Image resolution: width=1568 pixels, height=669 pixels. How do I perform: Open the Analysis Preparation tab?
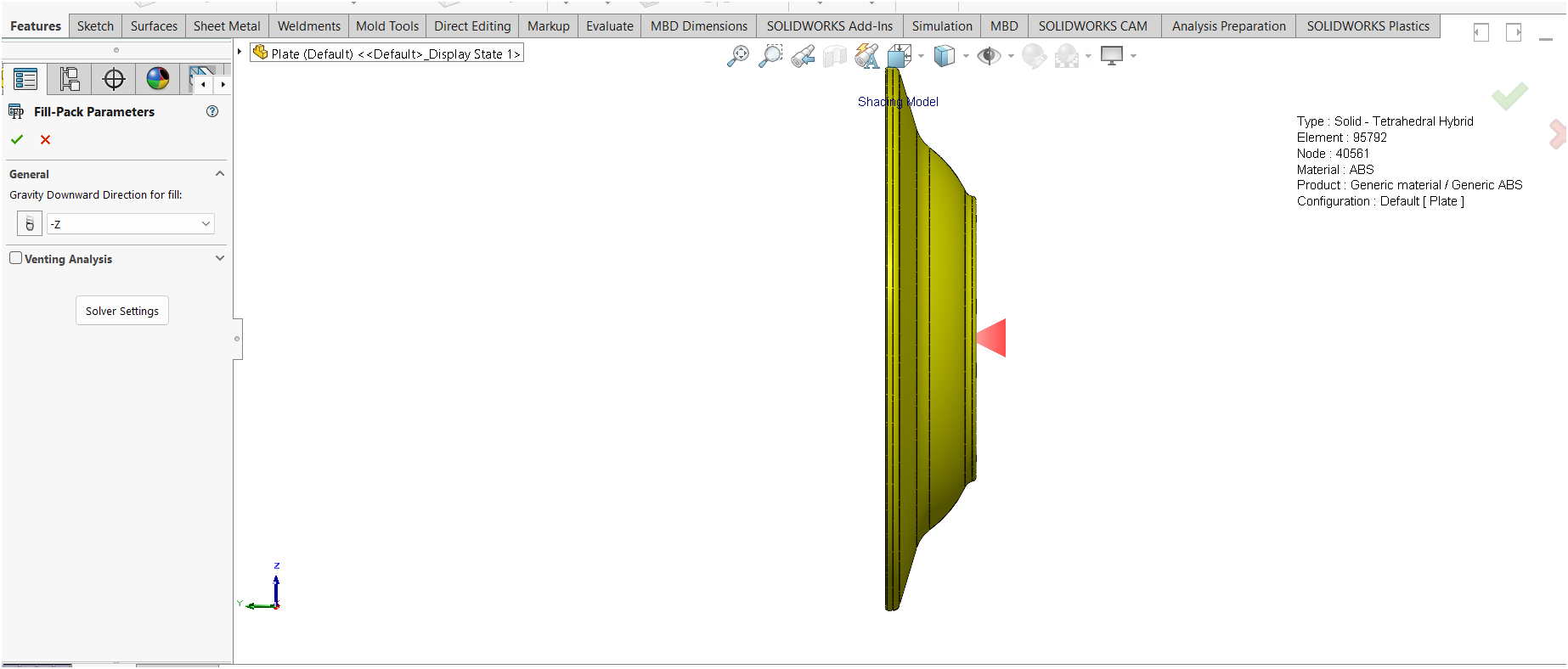click(x=1229, y=26)
